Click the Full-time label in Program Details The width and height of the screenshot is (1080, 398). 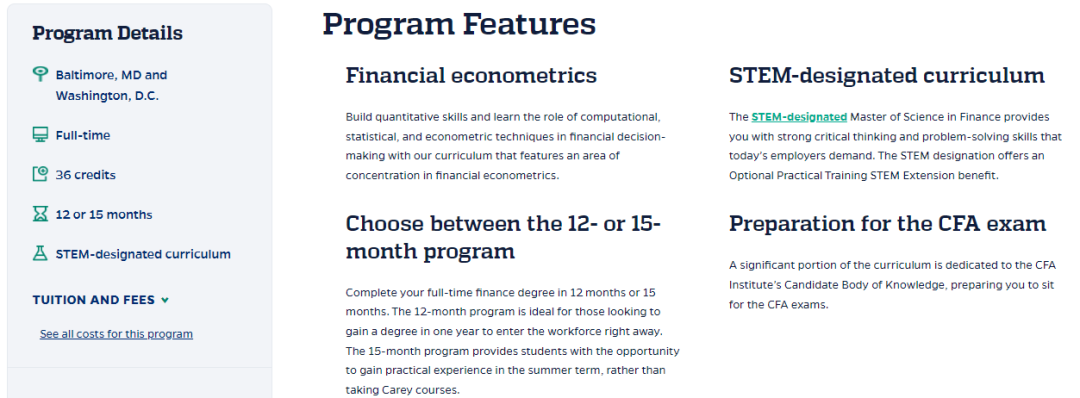[x=83, y=136]
